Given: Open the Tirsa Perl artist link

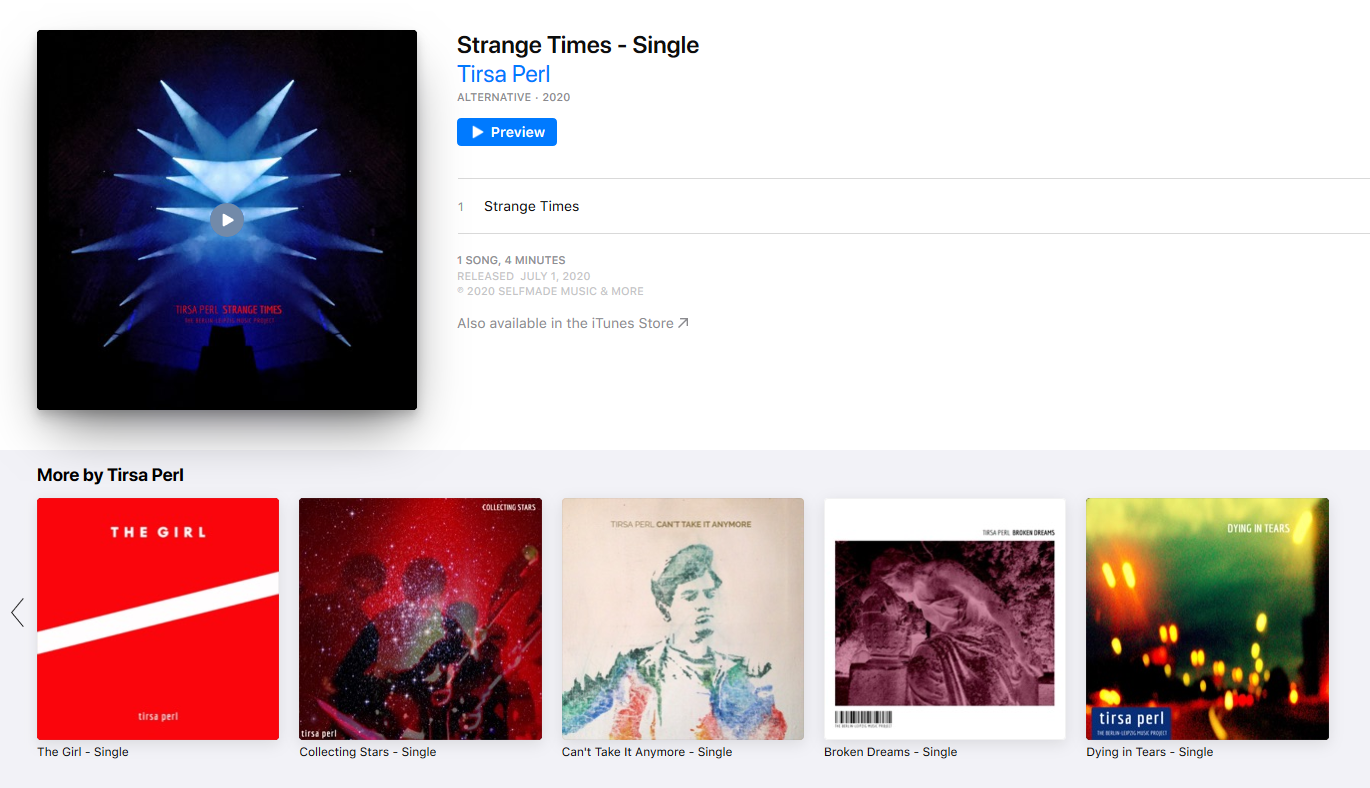Looking at the screenshot, I should click(503, 74).
